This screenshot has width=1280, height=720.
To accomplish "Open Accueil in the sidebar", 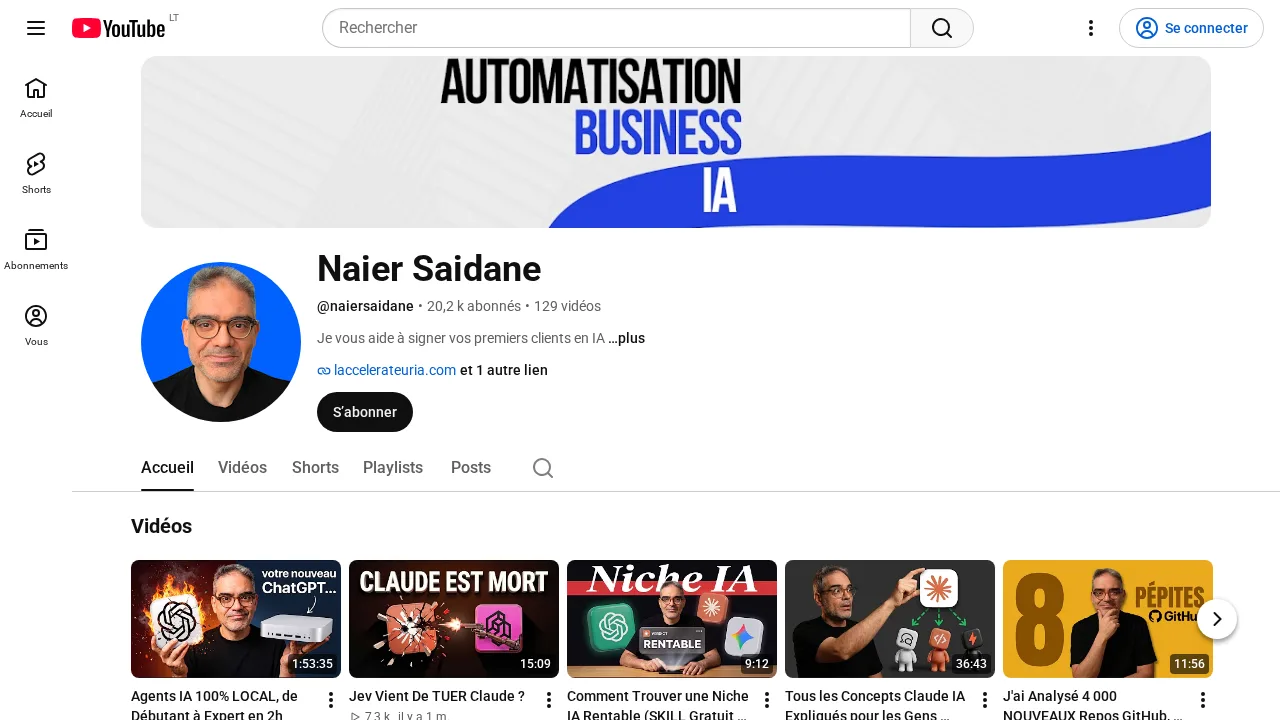I will [x=36, y=98].
